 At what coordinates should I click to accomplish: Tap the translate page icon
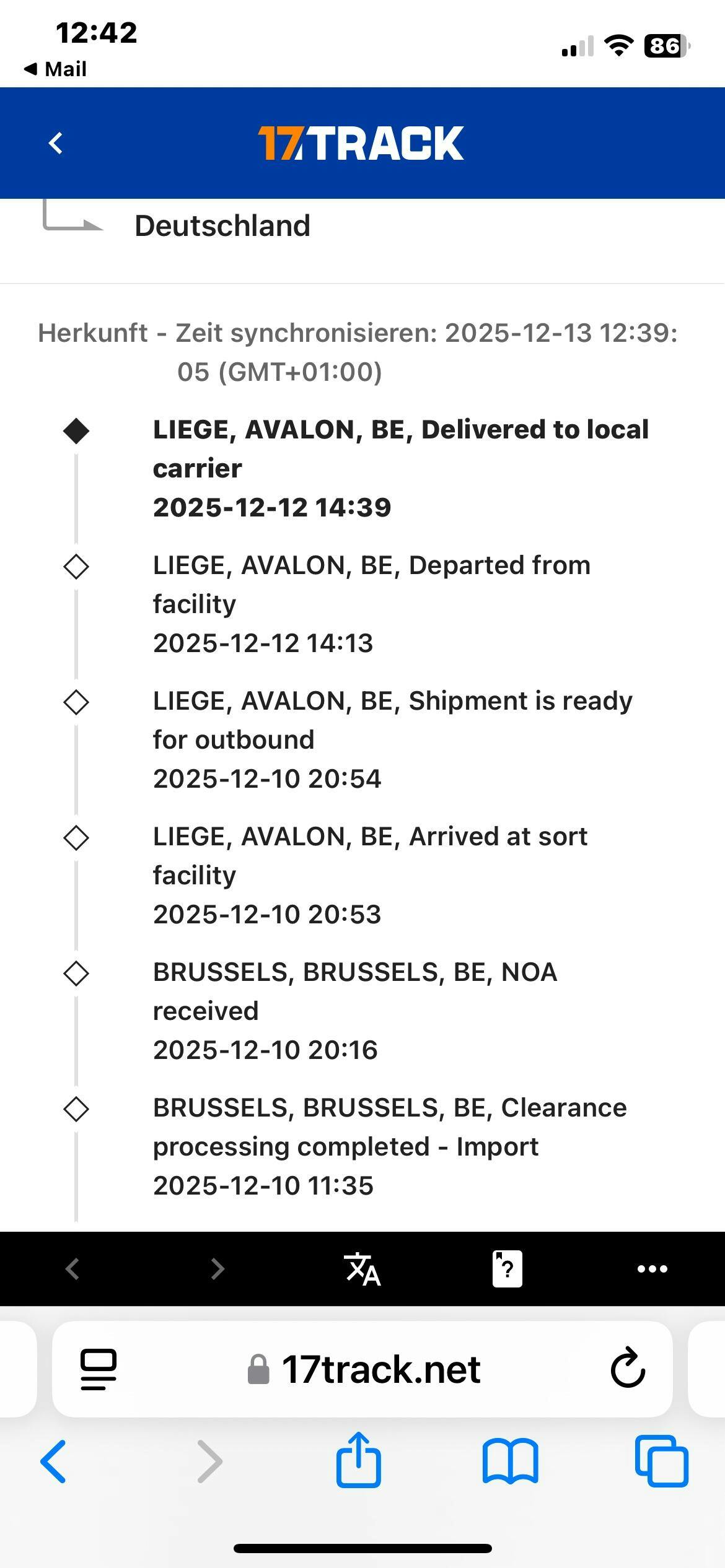click(x=362, y=1269)
